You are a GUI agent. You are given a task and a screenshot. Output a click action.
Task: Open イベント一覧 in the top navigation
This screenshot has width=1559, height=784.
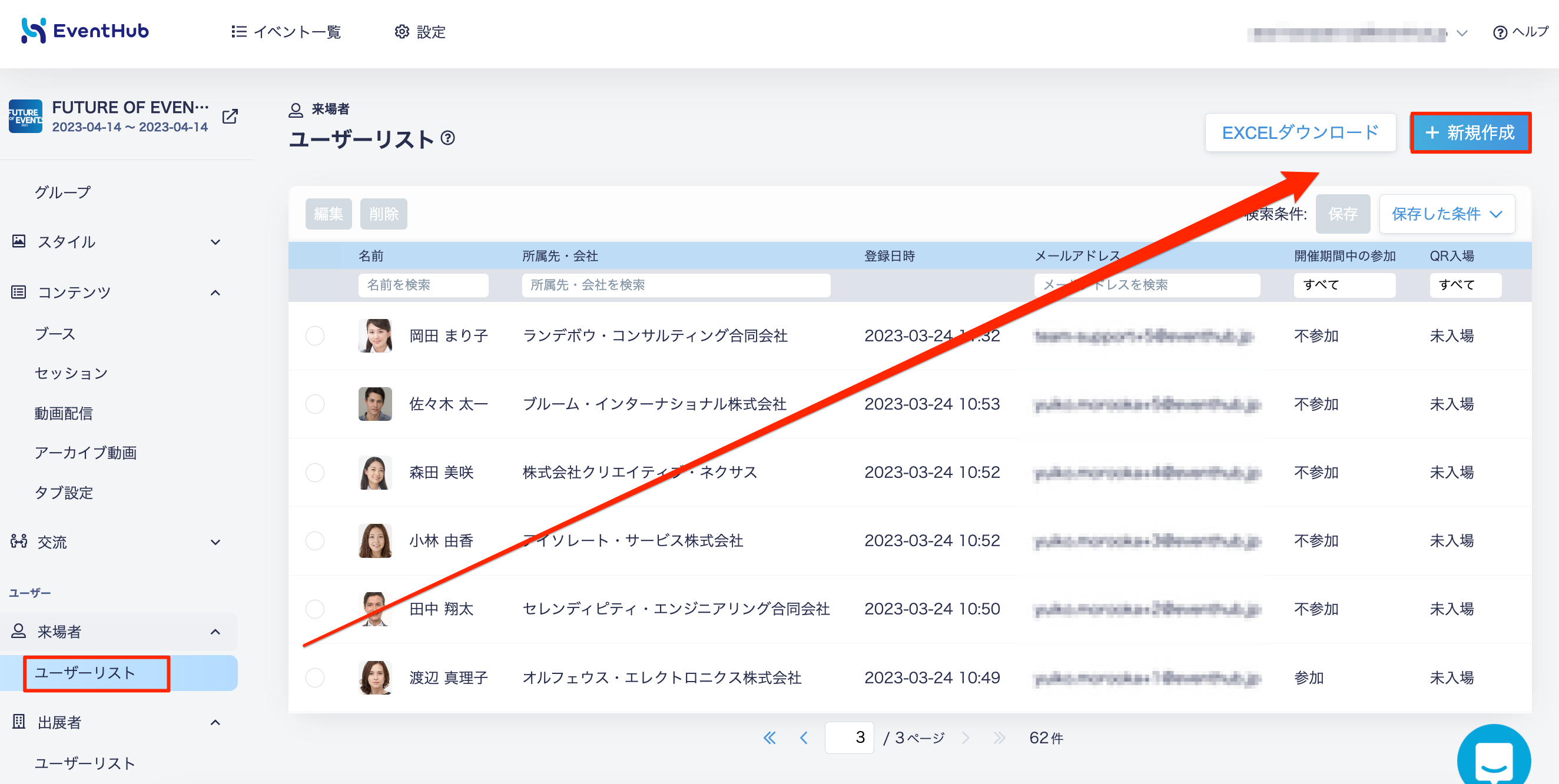click(x=286, y=32)
